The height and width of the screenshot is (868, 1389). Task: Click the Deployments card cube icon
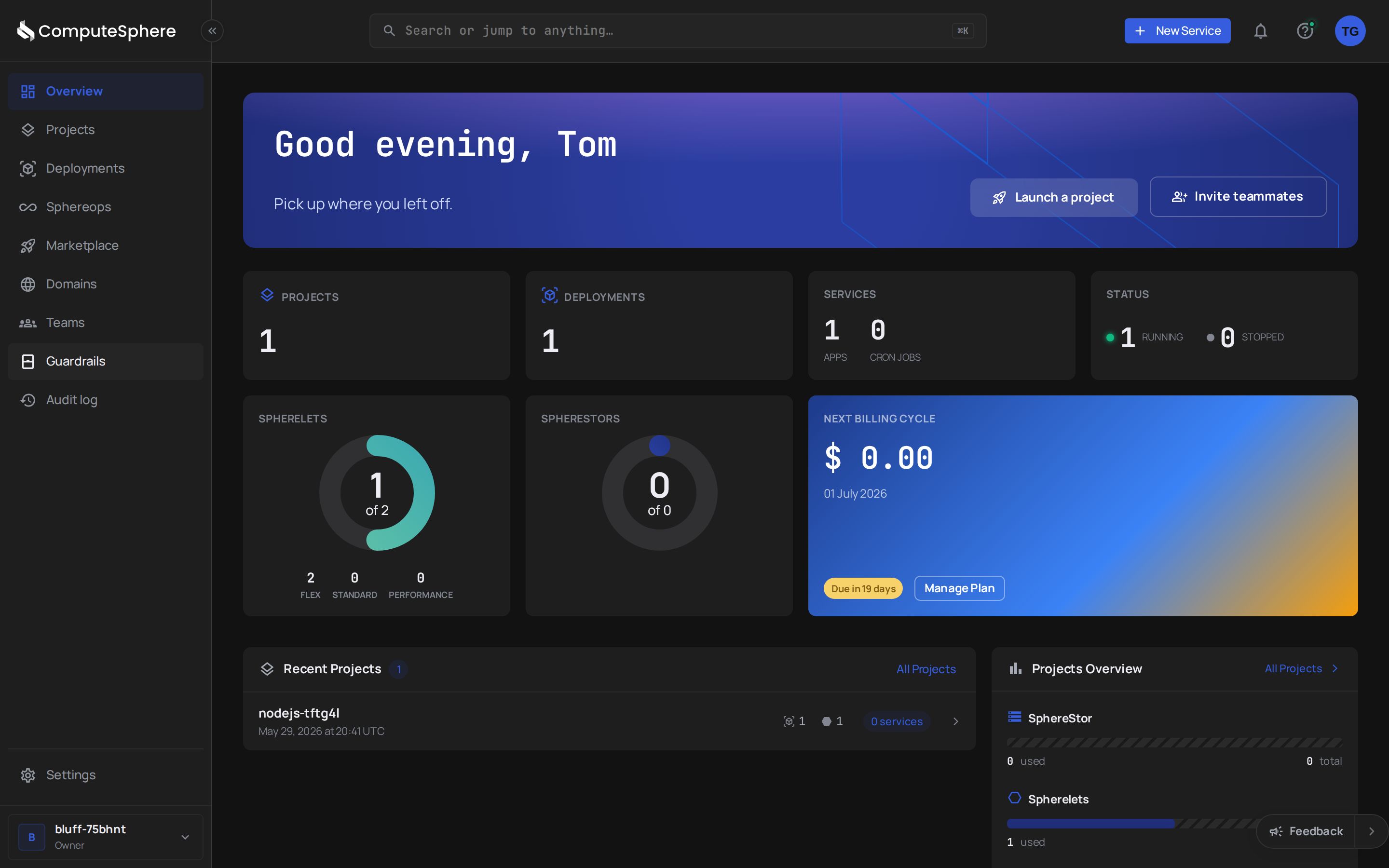tap(550, 295)
